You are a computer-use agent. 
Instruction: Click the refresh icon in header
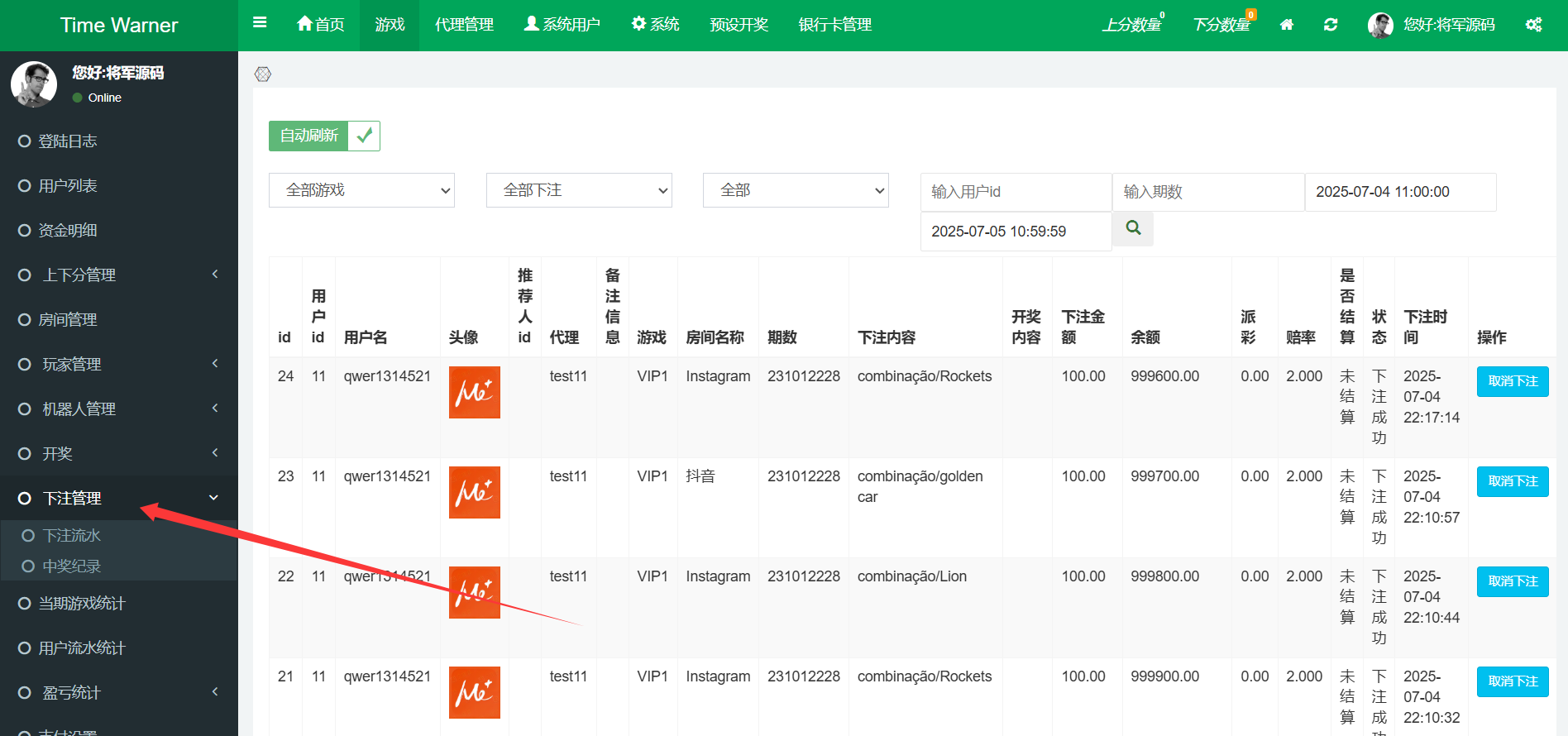tap(1331, 25)
